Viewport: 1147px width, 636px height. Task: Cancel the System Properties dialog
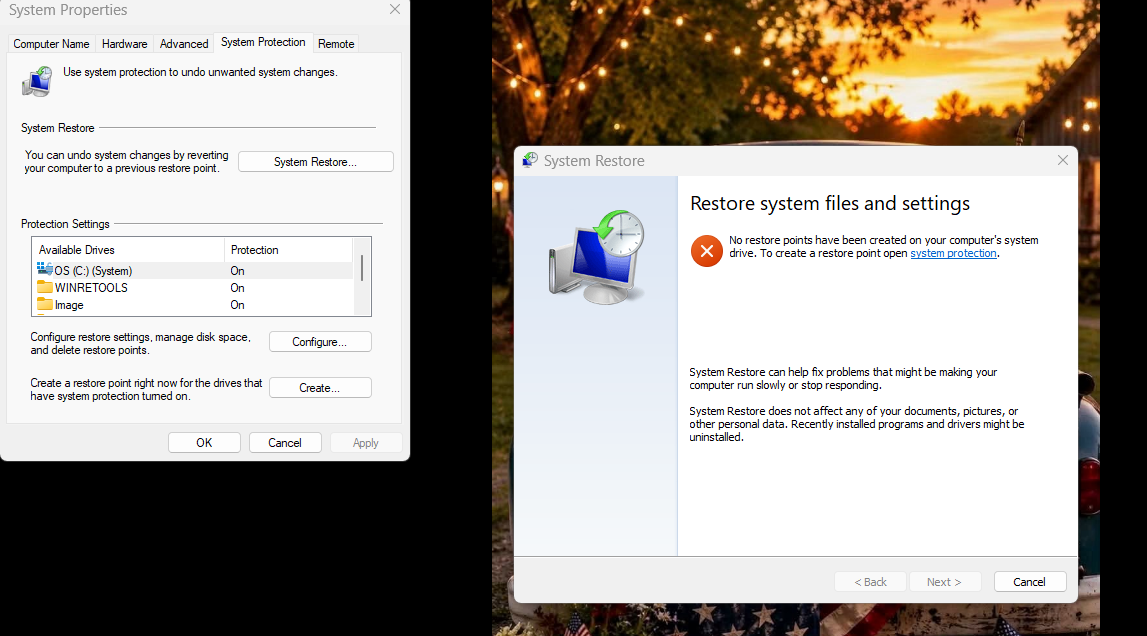[285, 443]
